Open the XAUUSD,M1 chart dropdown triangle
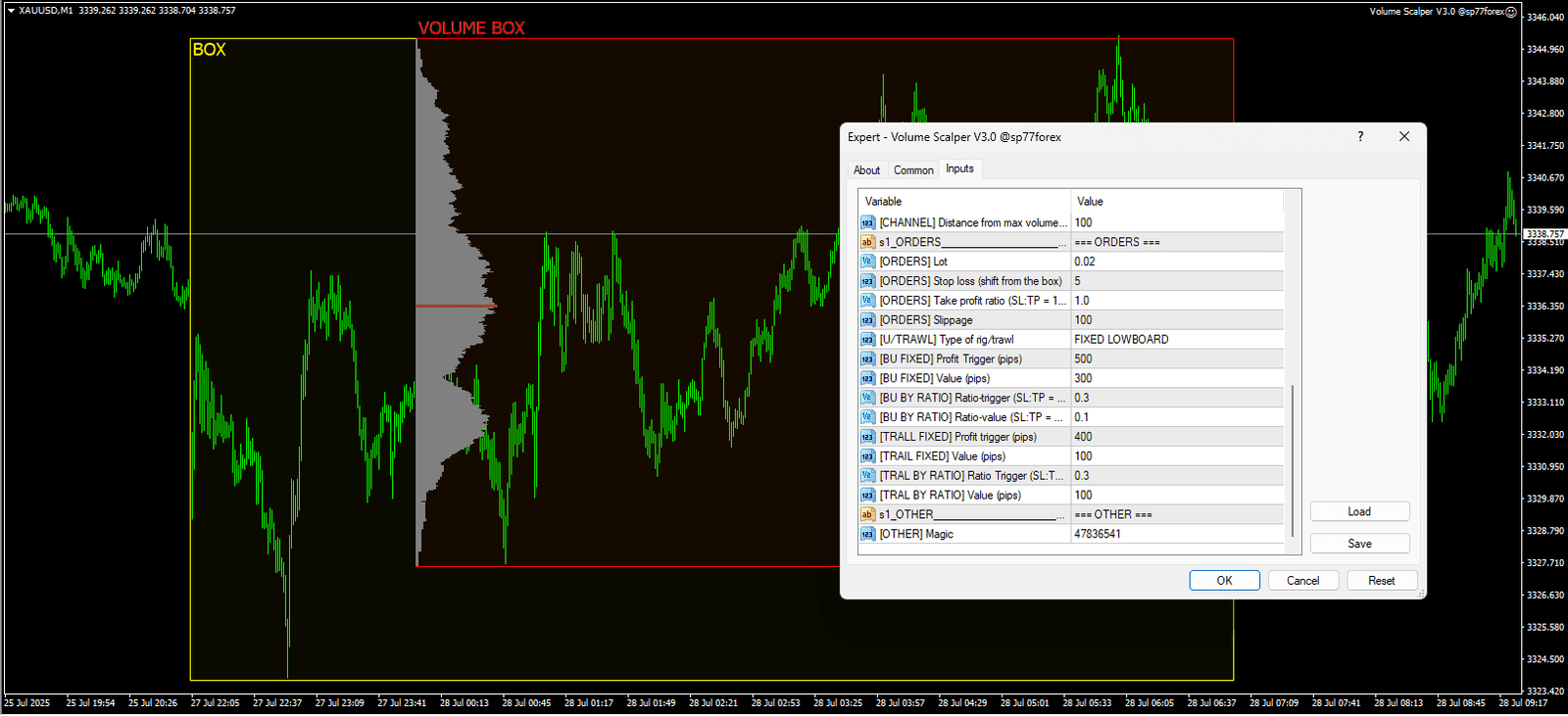The width and height of the screenshot is (1568, 716). point(11,11)
